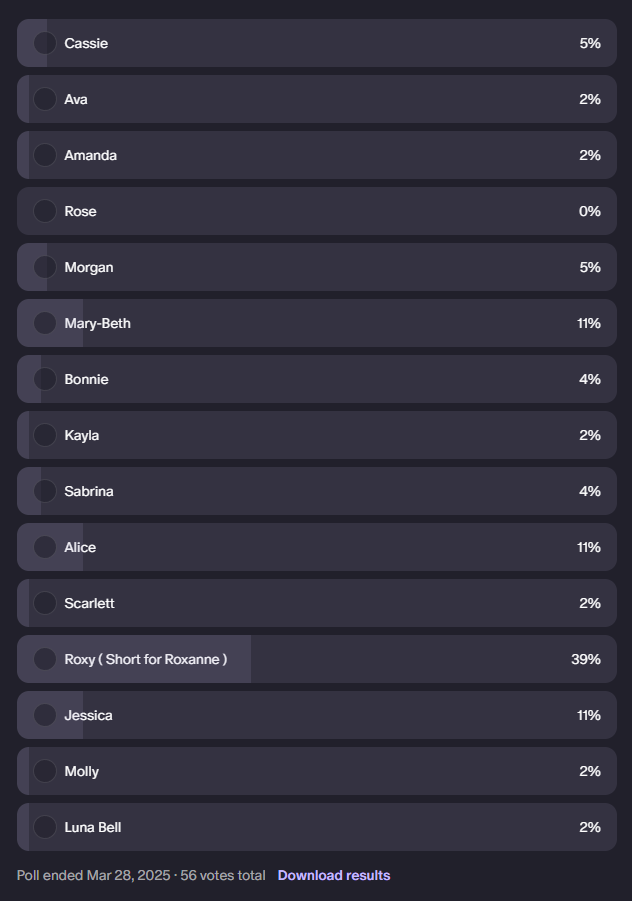Vote for Morgan option
Image resolution: width=632 pixels, height=901 pixels.
pos(45,267)
